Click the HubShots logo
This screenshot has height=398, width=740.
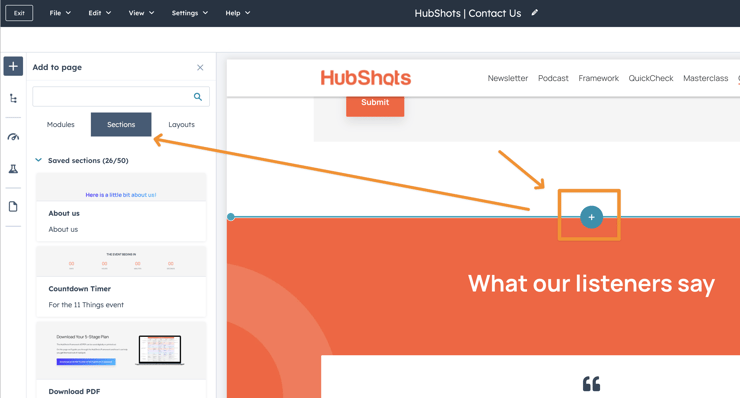click(366, 78)
